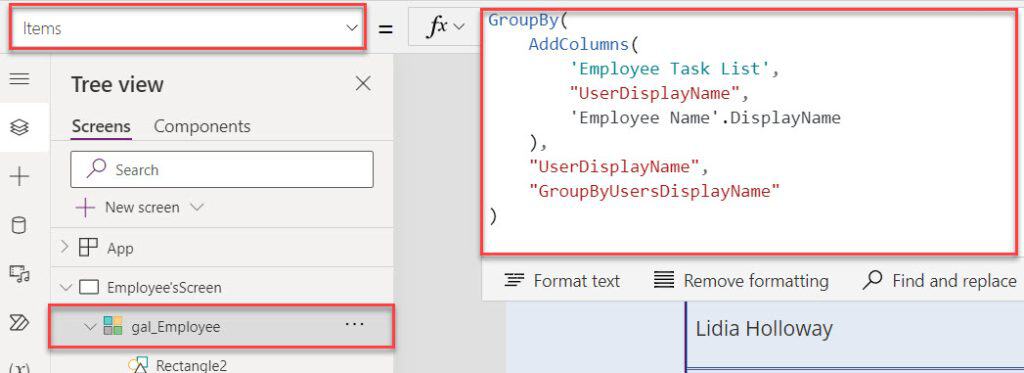The height and width of the screenshot is (373, 1024).
Task: Select Lidia Holloway gallery item
Action: [x=764, y=329]
